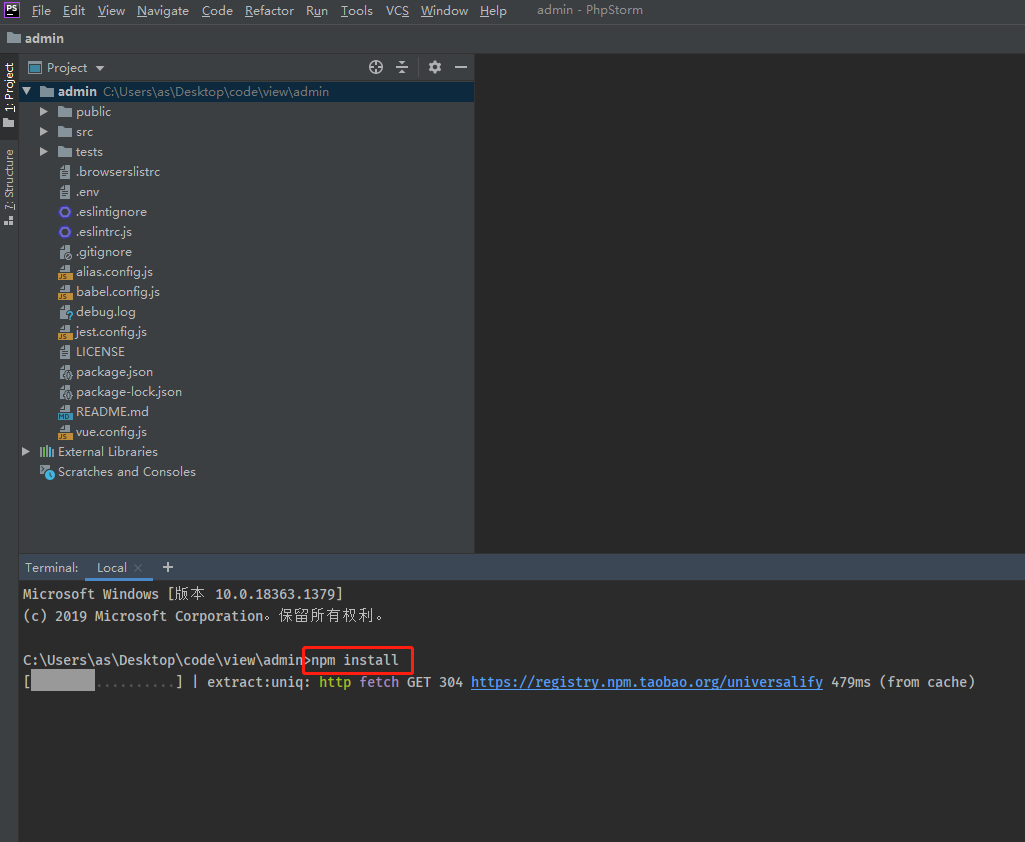Open the Tools menu

[357, 10]
